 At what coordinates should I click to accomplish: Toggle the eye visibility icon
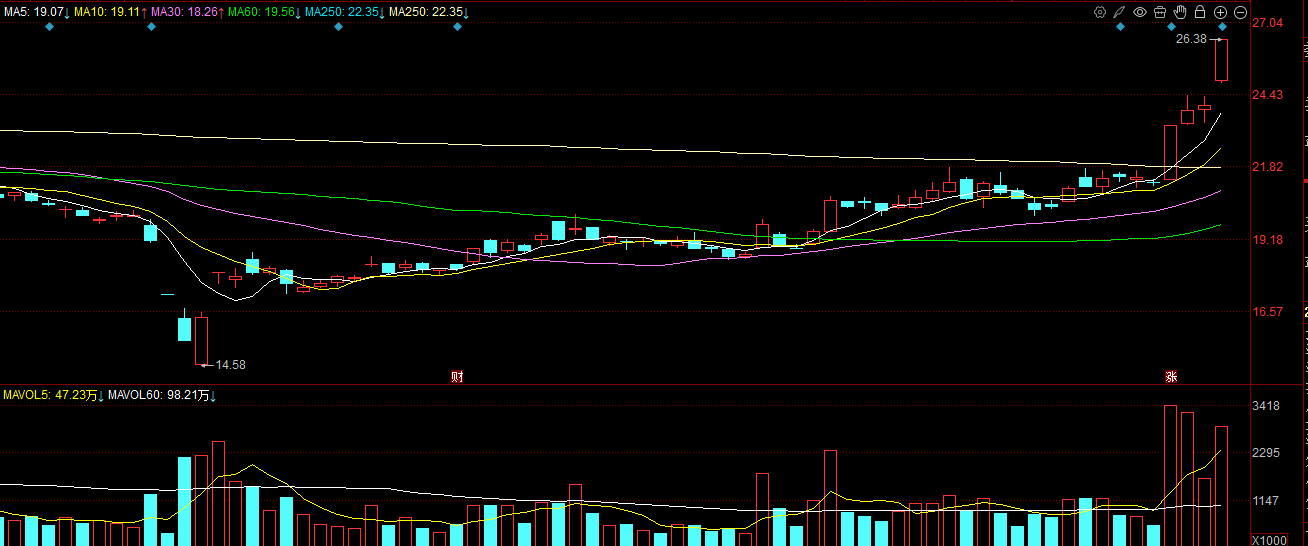click(1140, 12)
